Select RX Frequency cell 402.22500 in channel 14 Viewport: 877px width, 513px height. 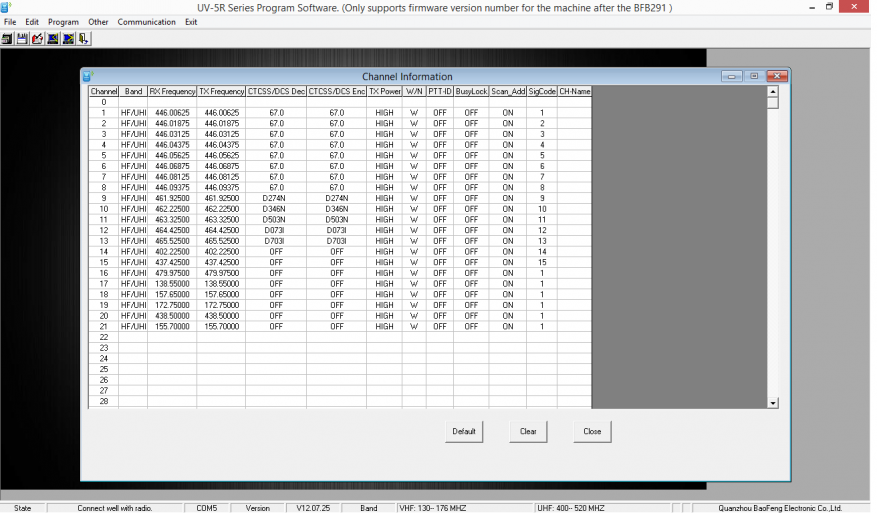172,252
